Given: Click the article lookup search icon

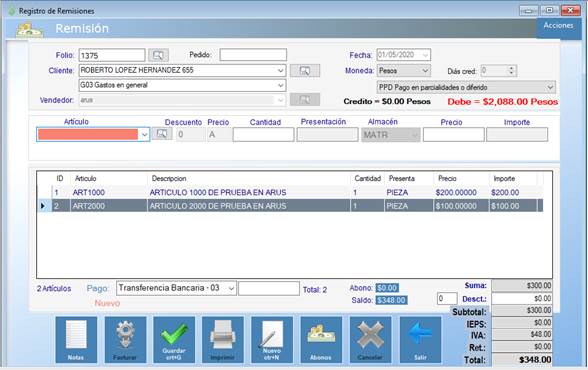Looking at the screenshot, I should [162, 134].
